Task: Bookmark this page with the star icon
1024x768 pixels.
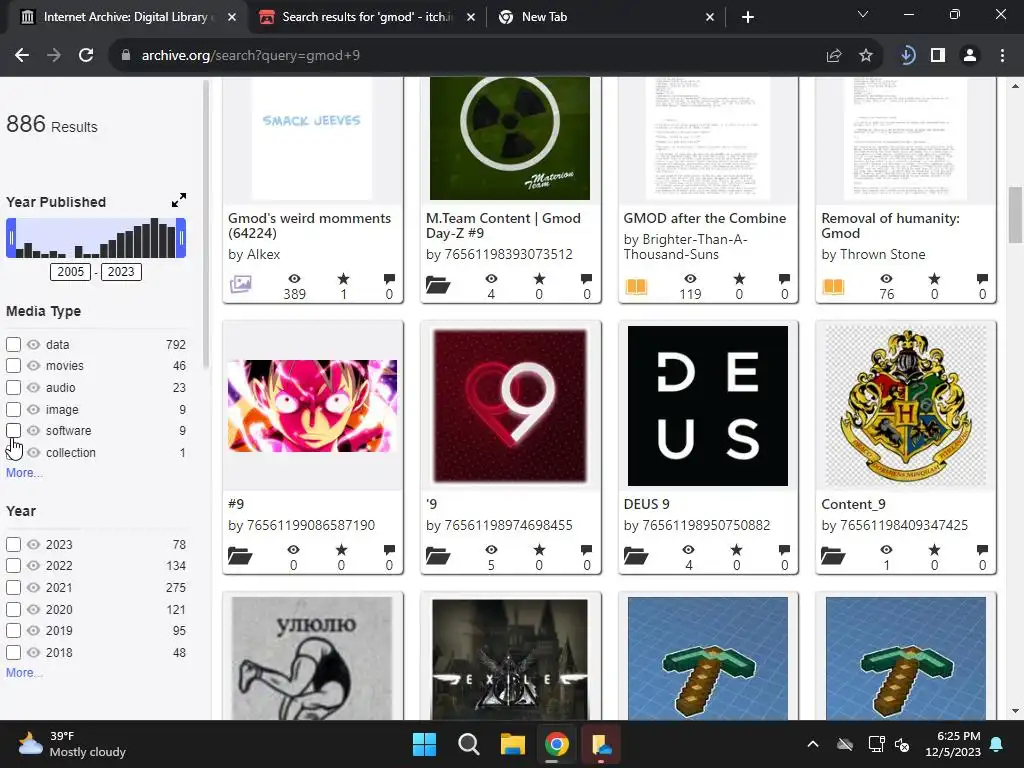Action: (866, 56)
